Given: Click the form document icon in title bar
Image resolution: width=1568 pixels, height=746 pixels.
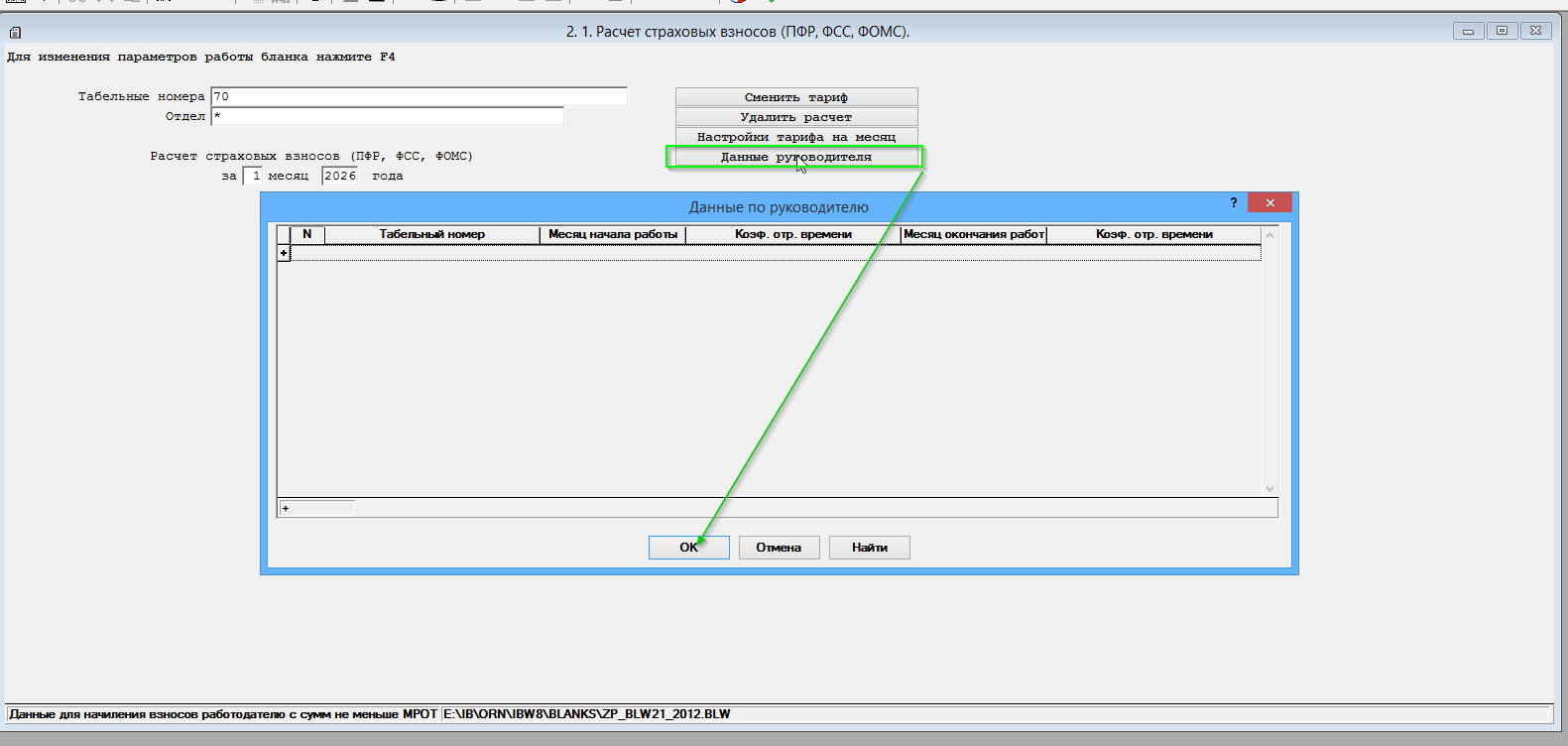Looking at the screenshot, I should 15,32.
